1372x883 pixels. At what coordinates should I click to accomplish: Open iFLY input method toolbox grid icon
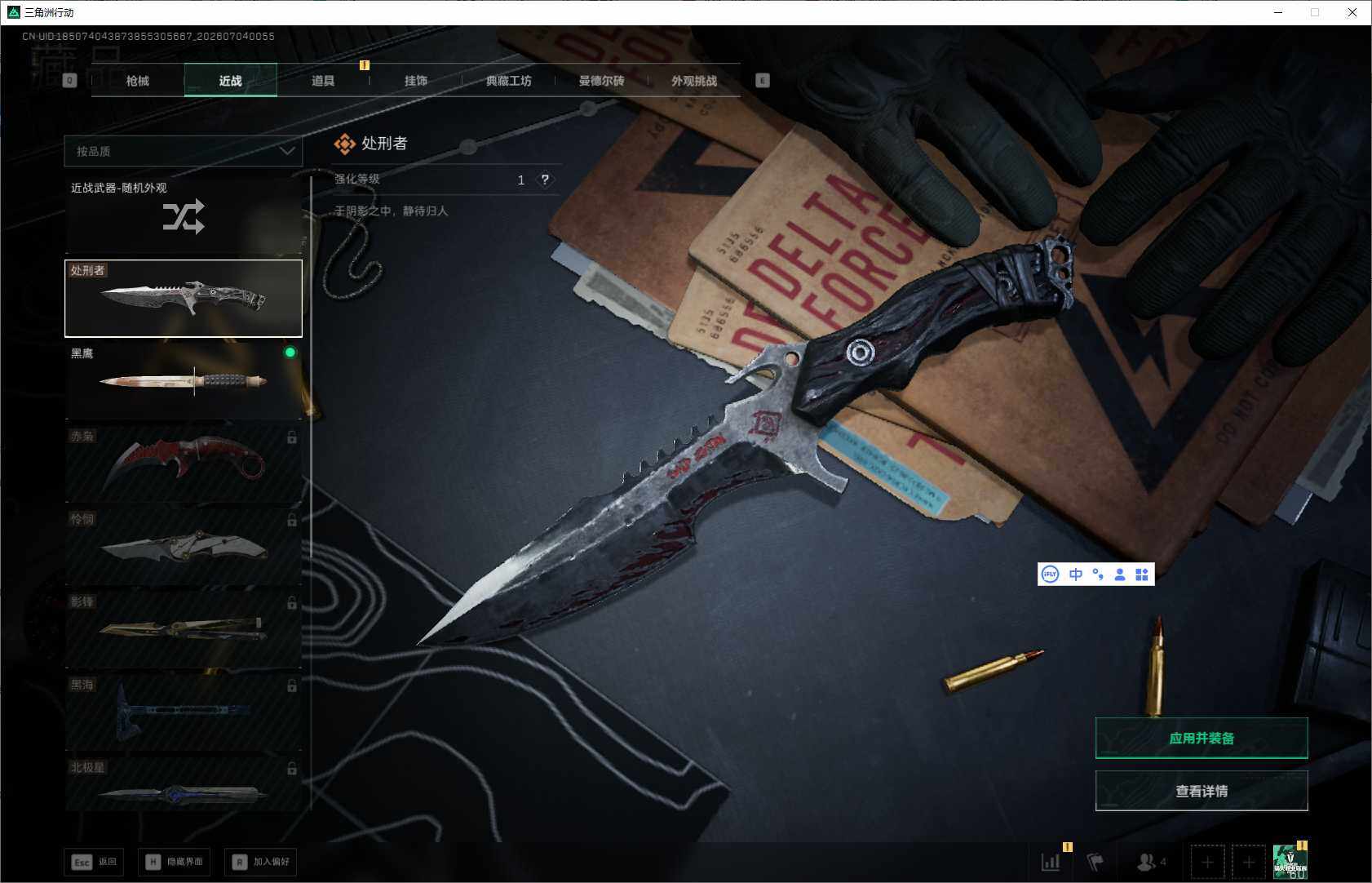click(1142, 575)
